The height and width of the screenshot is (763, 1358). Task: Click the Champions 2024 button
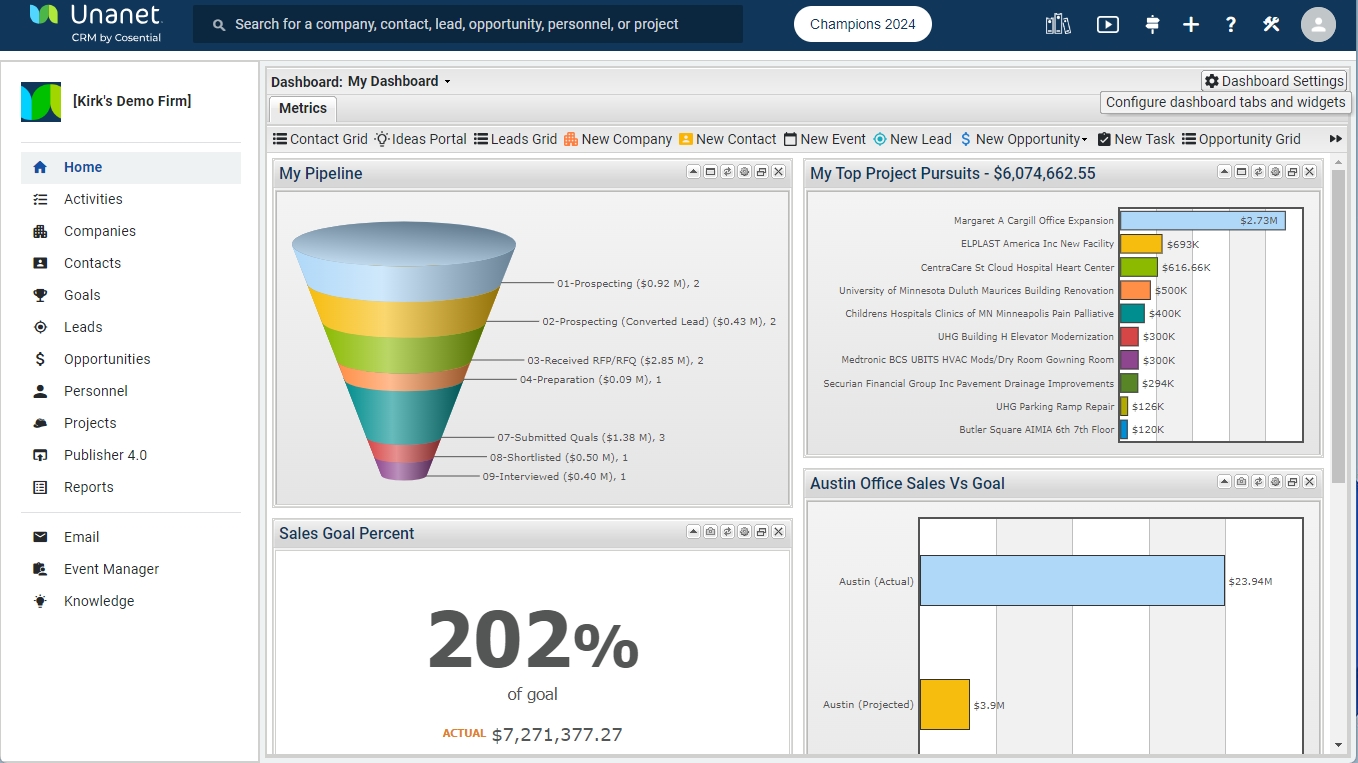point(862,25)
